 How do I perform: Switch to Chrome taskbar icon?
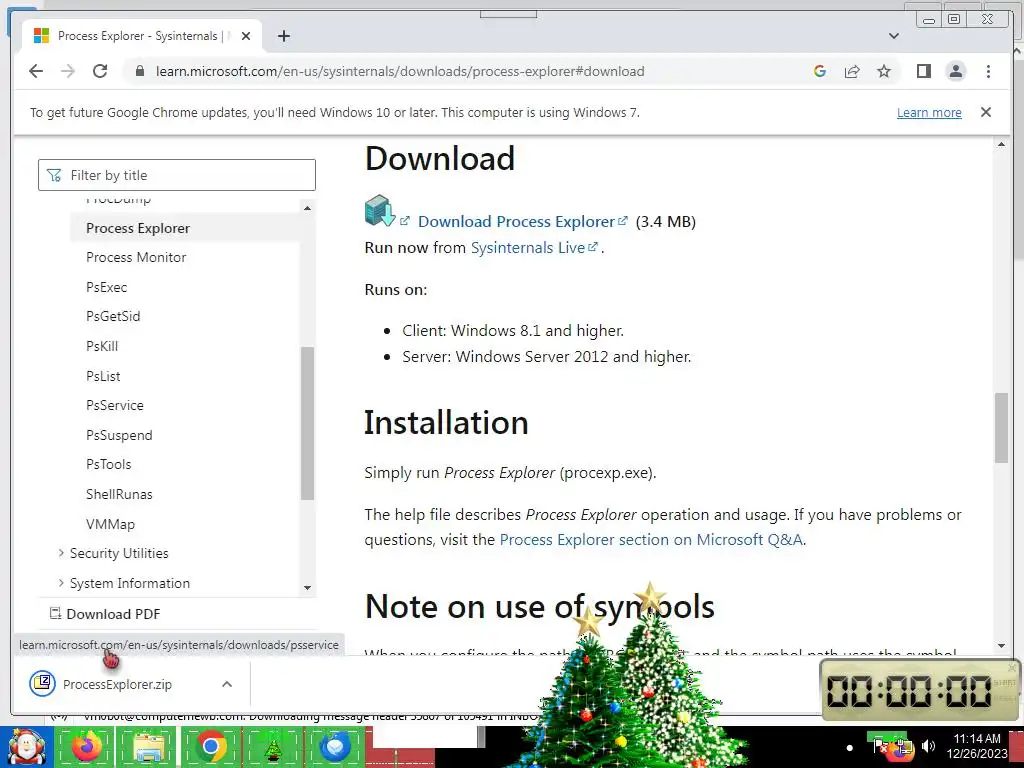[210, 746]
